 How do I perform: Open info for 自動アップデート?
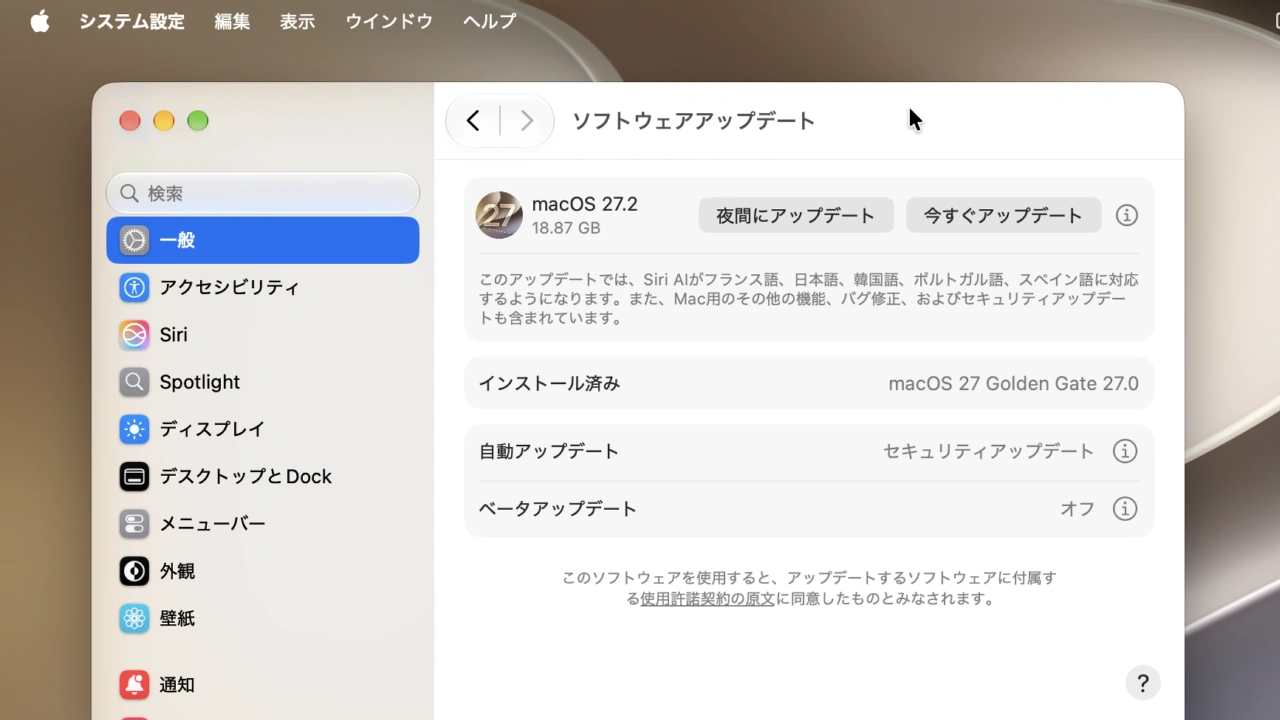(1125, 451)
